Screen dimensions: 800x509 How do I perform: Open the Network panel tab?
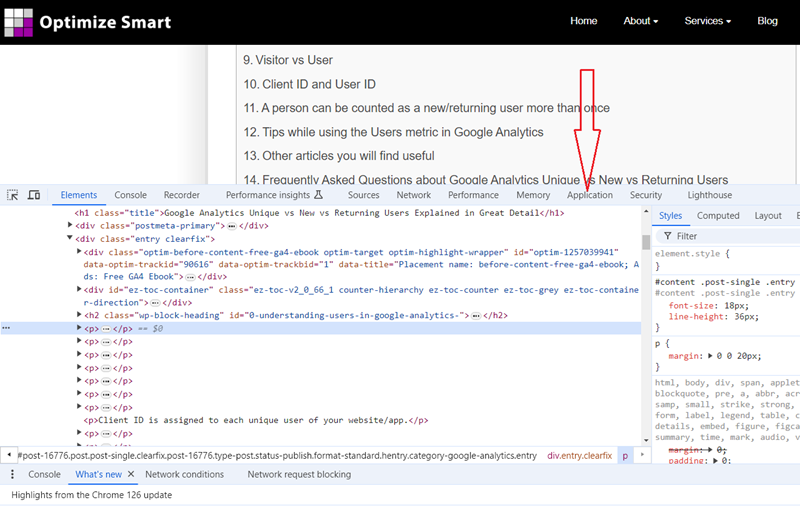pyautogui.click(x=414, y=195)
